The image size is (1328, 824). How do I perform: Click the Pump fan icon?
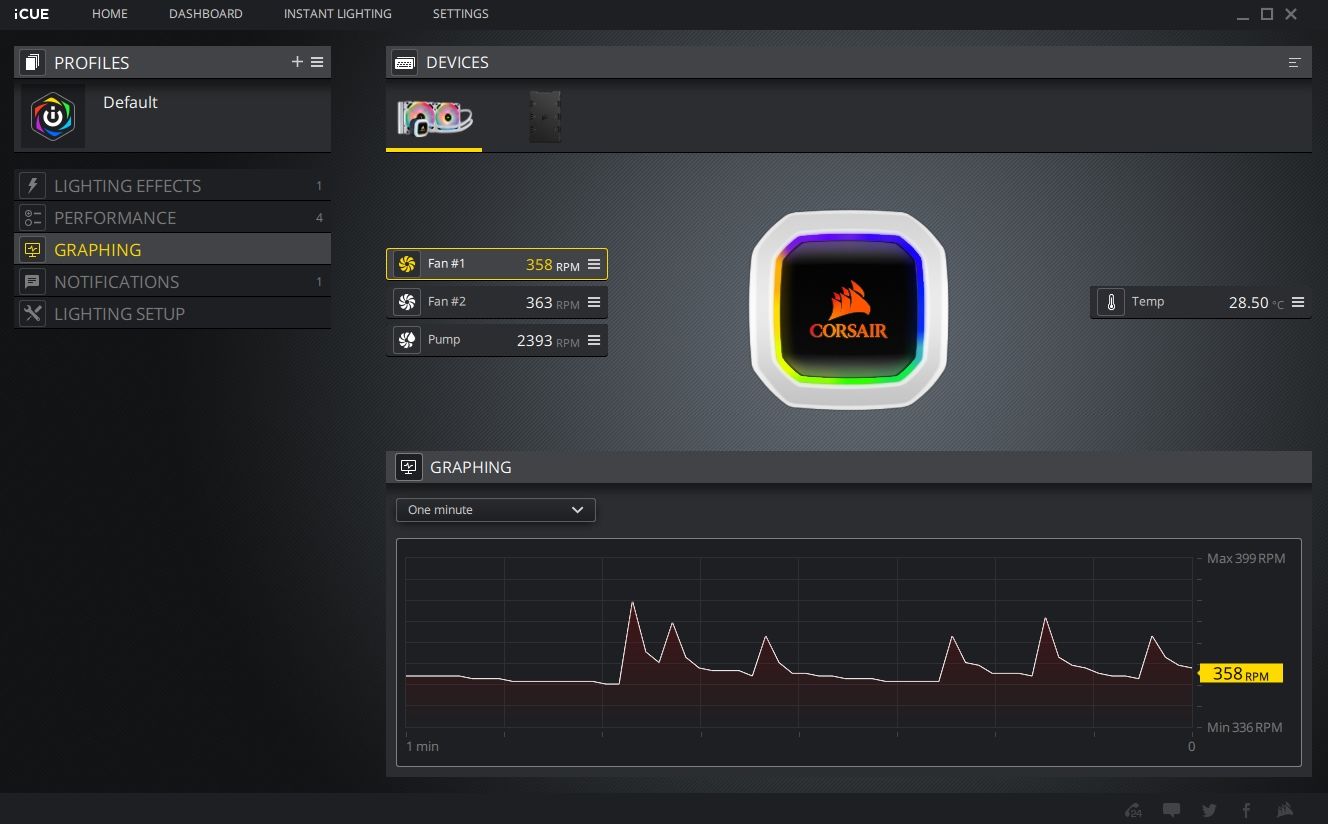[407, 340]
